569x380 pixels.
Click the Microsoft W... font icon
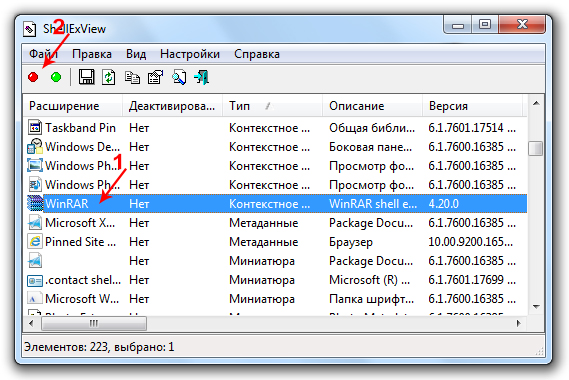pyautogui.click(x=34, y=299)
